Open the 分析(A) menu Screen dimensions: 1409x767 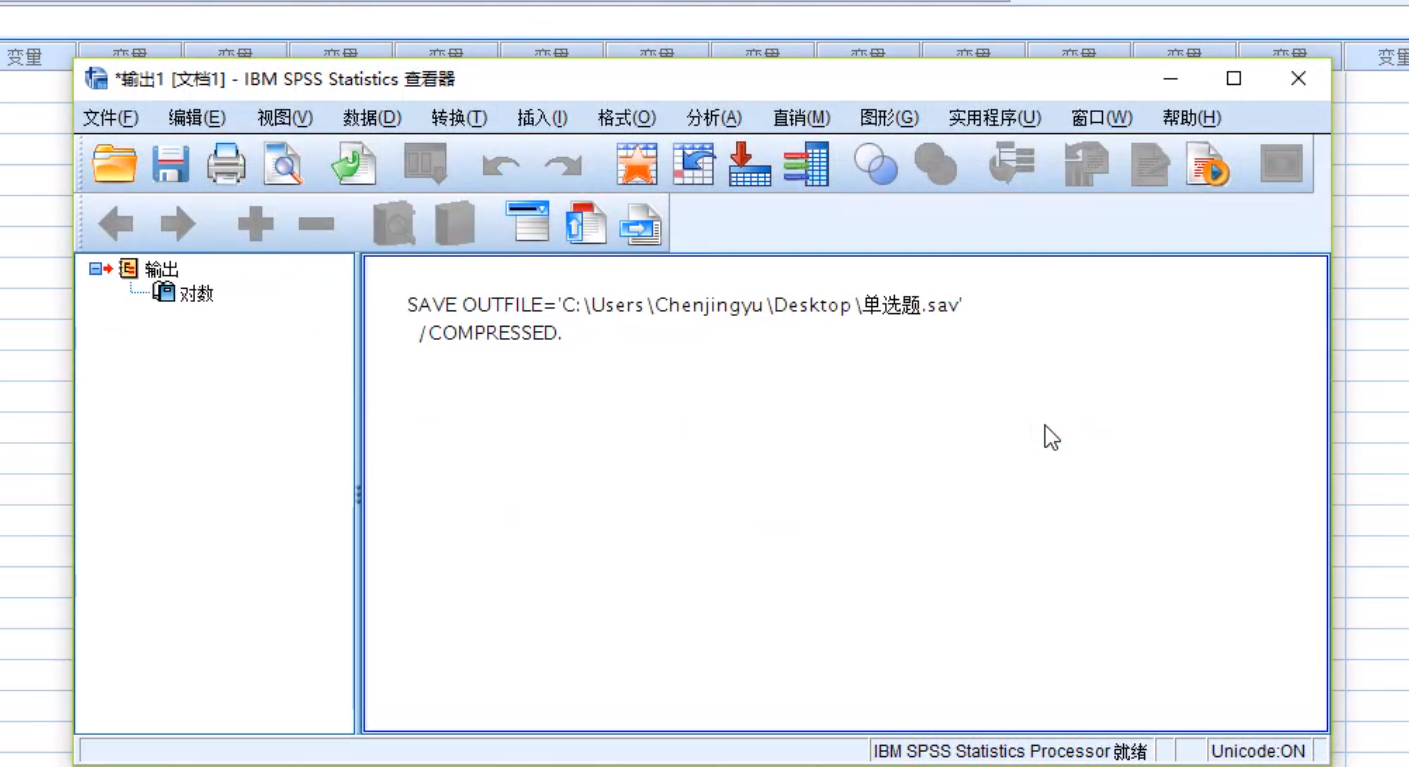point(714,118)
